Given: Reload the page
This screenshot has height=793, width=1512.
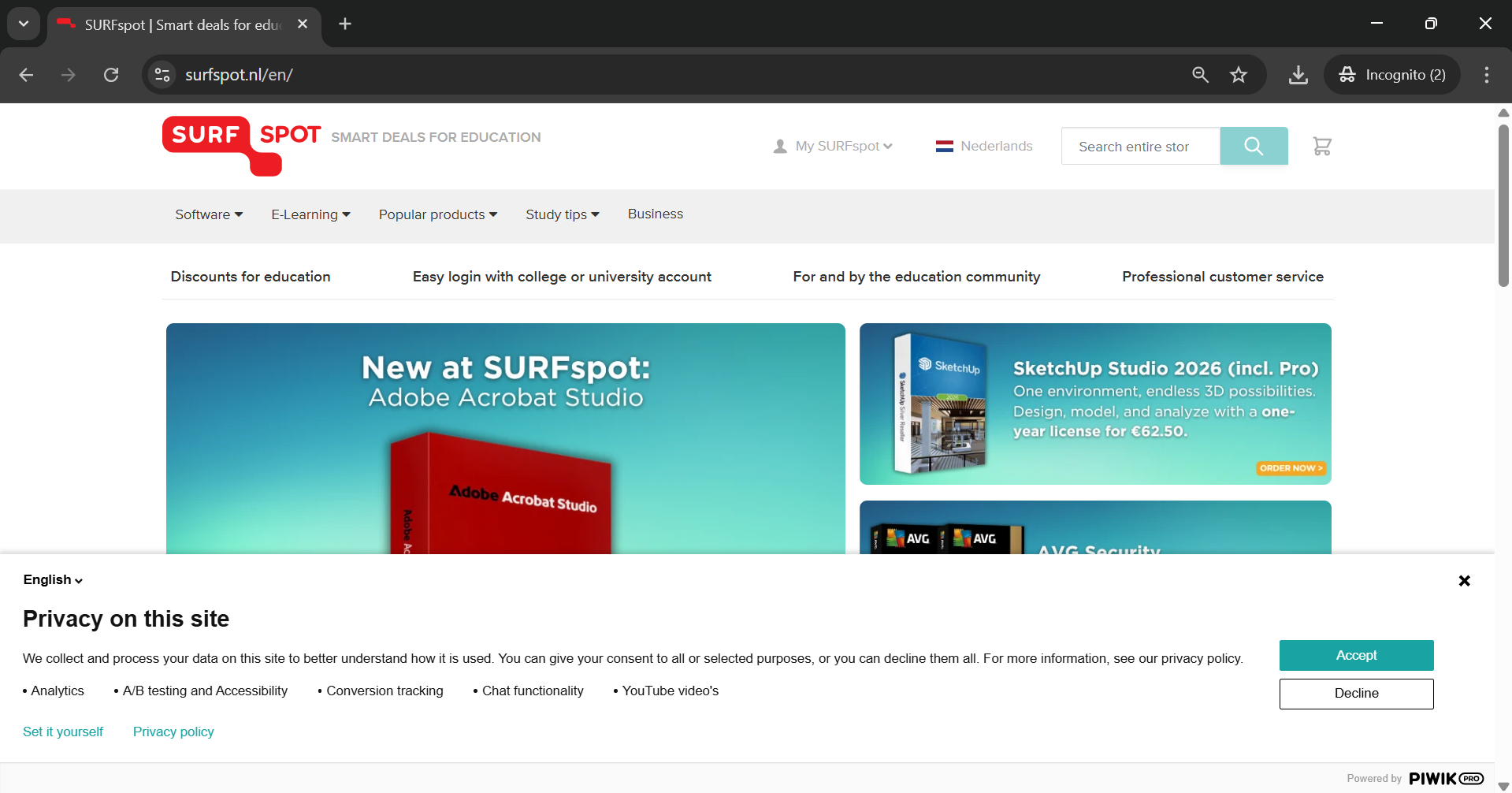Looking at the screenshot, I should (111, 75).
